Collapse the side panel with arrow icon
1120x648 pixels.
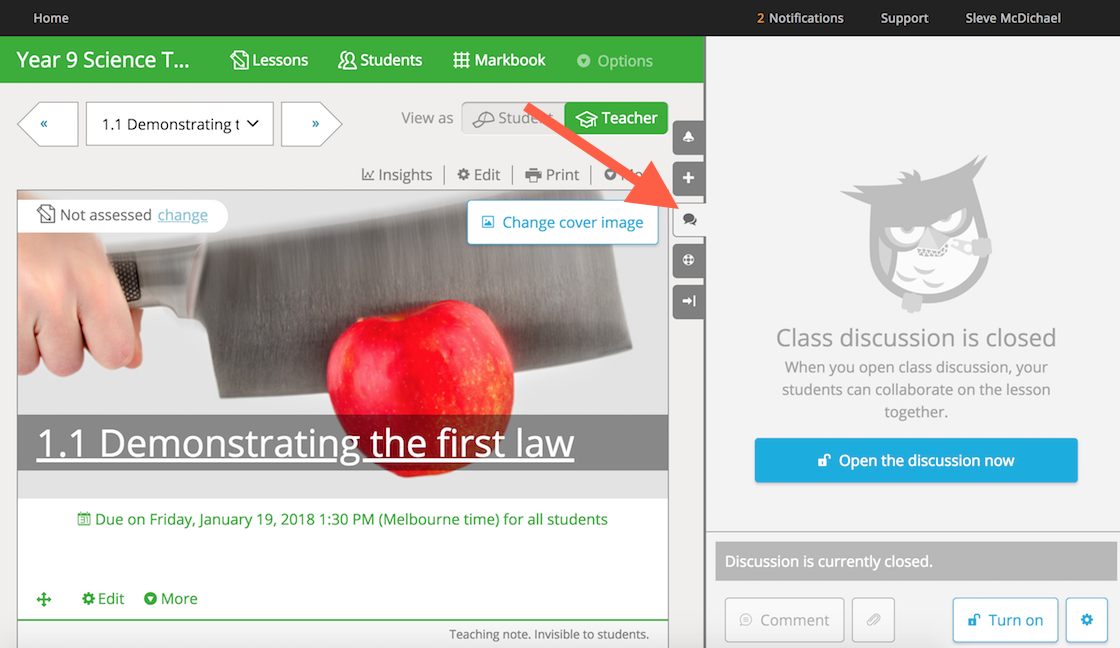tap(688, 301)
